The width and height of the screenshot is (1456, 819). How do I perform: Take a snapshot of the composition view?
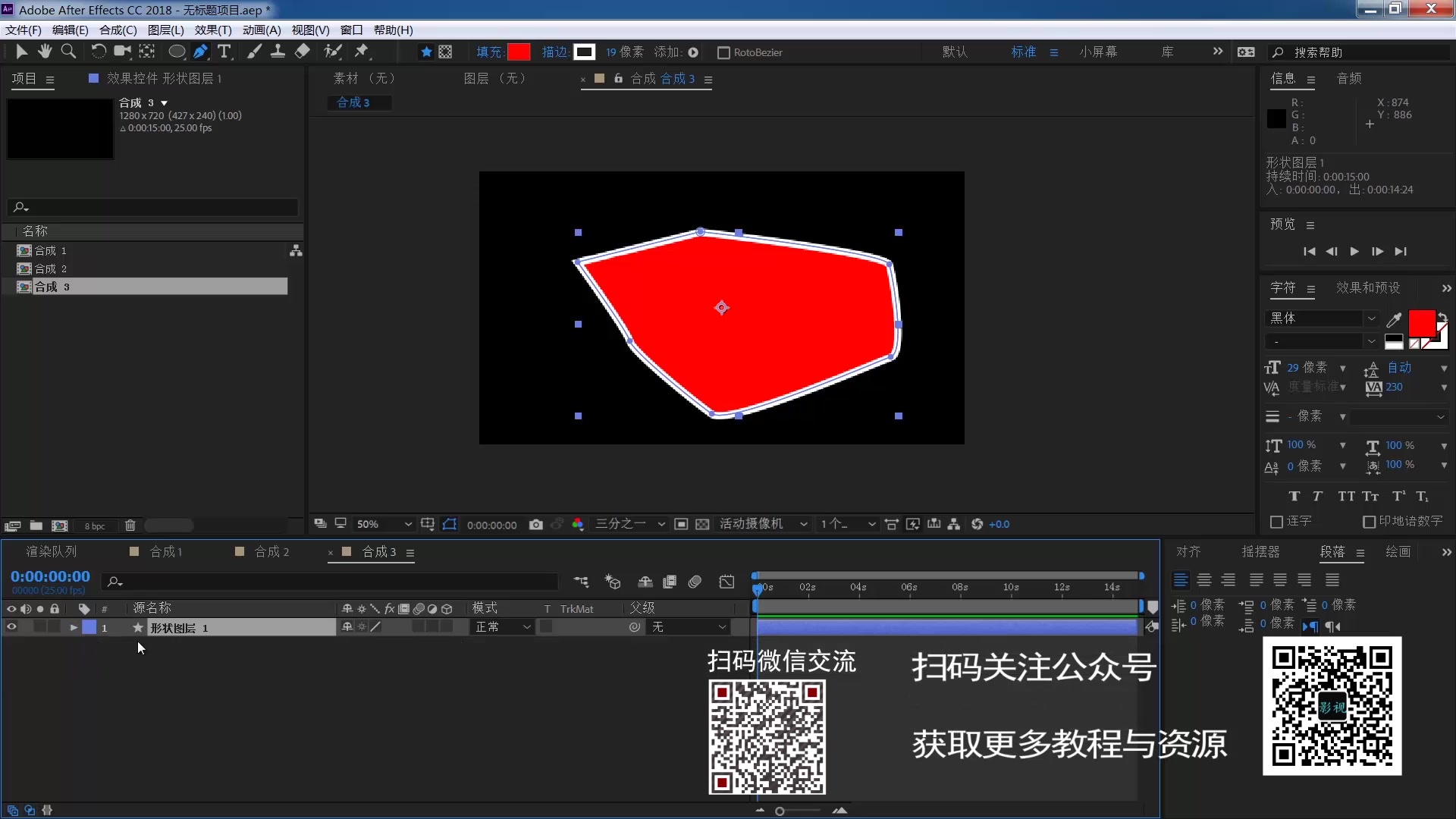click(537, 524)
